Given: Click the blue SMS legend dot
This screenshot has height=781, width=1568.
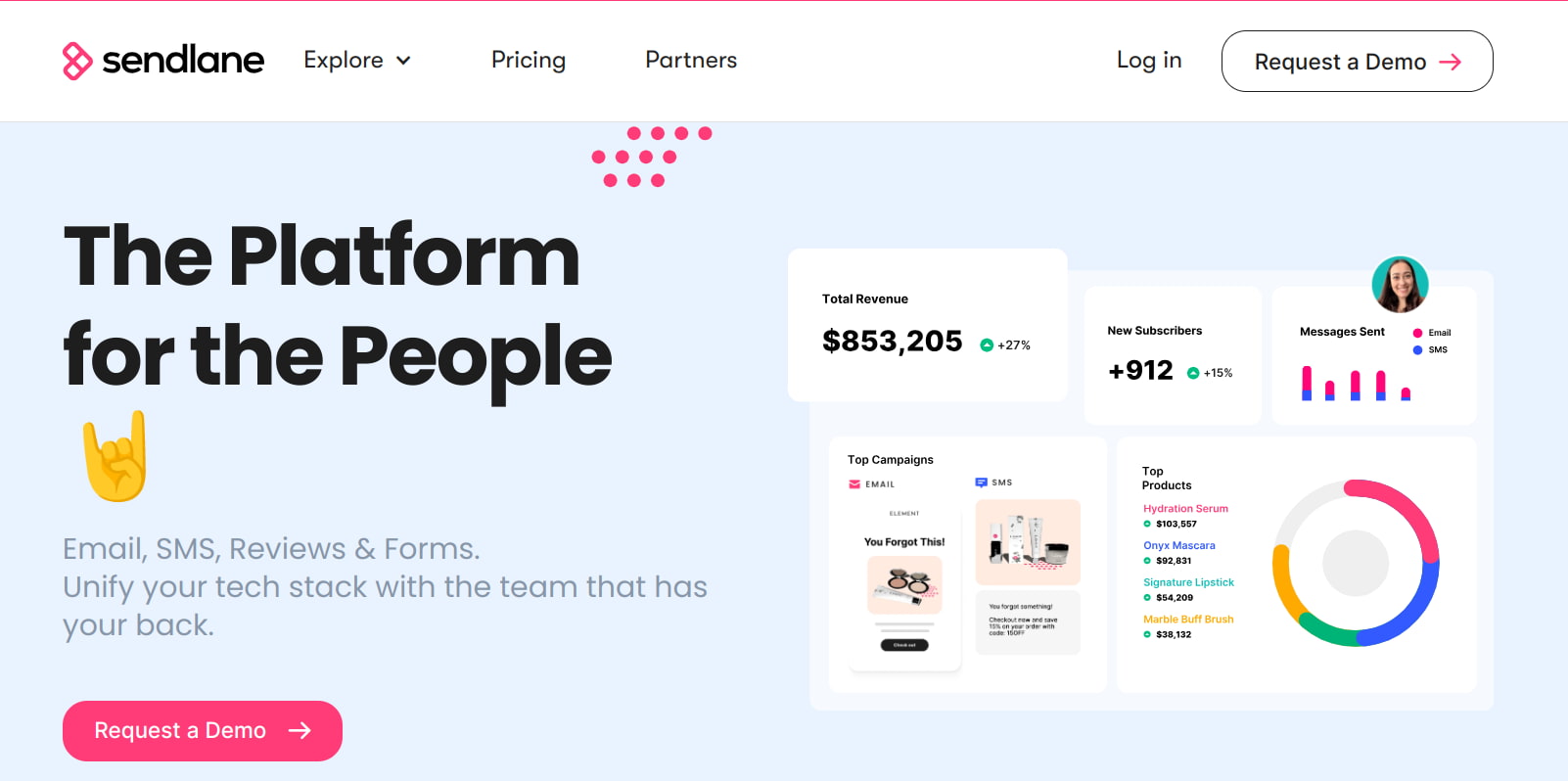Looking at the screenshot, I should point(1417,349).
